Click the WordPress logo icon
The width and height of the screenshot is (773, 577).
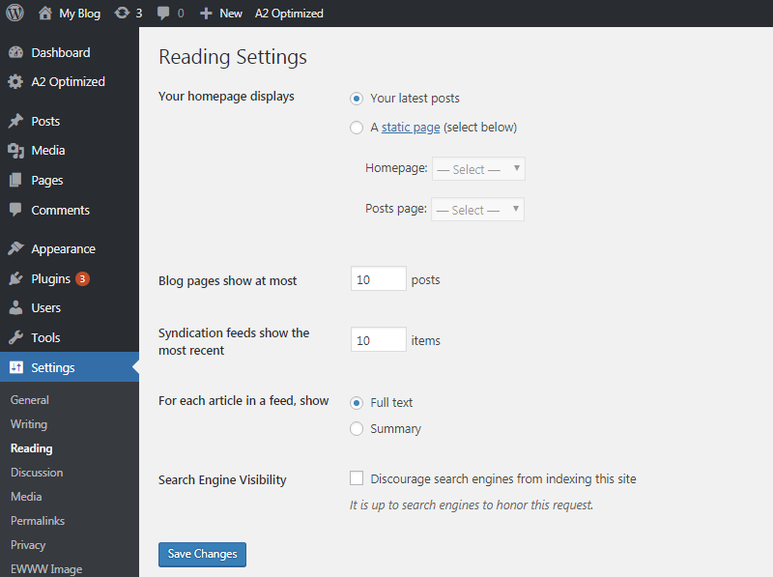coord(15,13)
